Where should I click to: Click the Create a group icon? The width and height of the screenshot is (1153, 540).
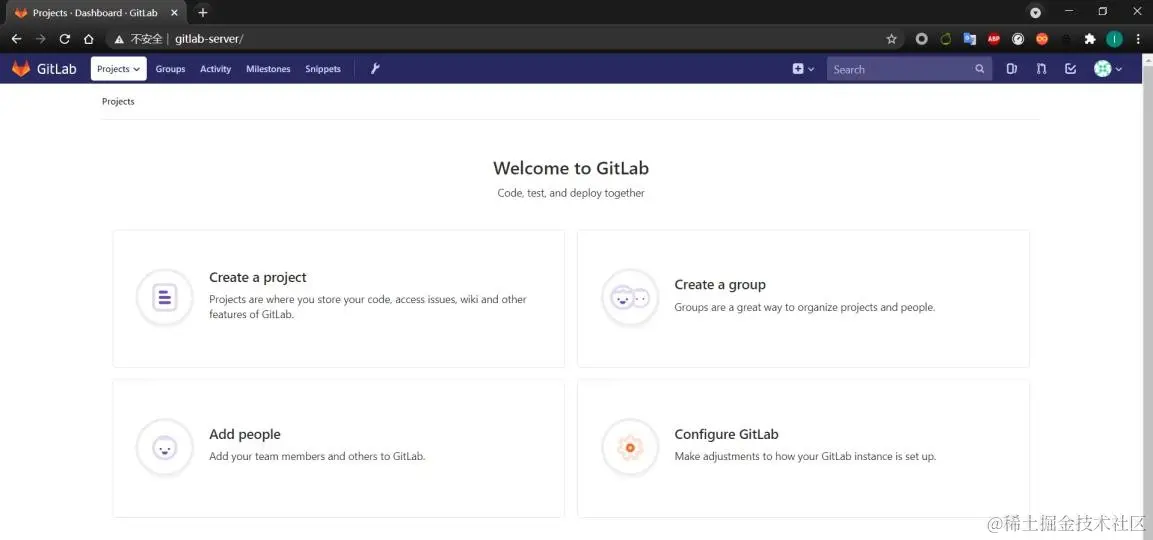pos(630,297)
